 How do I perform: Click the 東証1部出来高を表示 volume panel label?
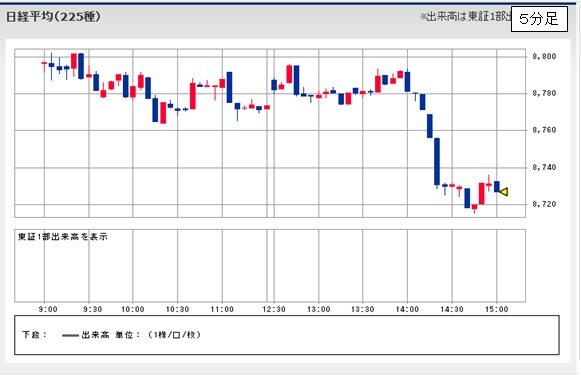(x=63, y=236)
